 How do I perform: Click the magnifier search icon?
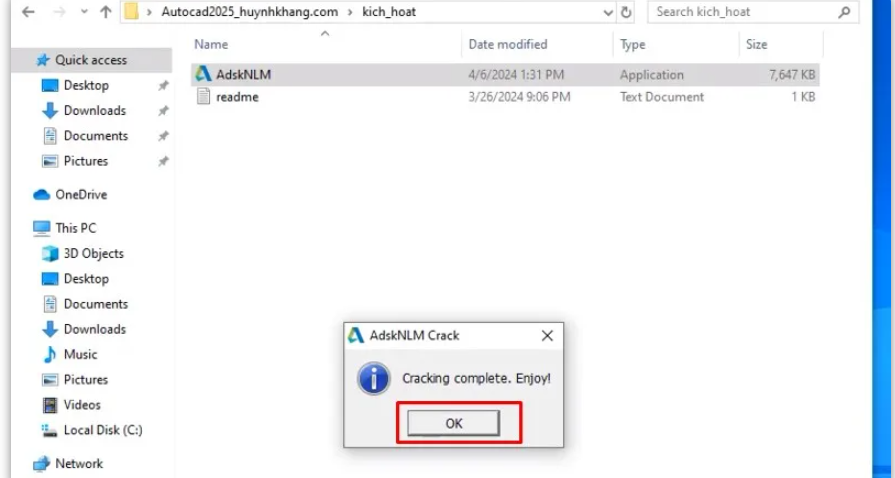click(x=844, y=12)
